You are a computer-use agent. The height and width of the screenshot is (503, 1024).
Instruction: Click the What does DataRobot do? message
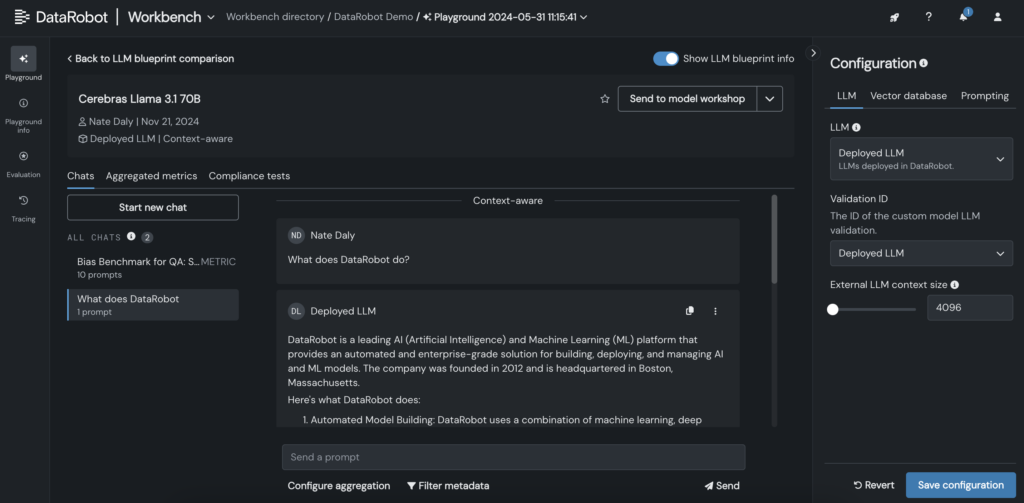pos(349,259)
